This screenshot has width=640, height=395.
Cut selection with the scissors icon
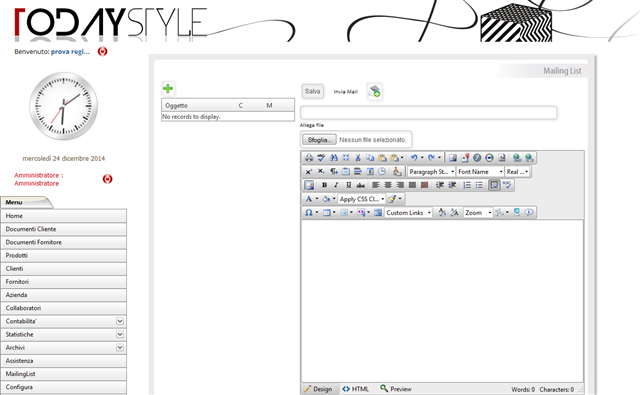tap(358, 158)
